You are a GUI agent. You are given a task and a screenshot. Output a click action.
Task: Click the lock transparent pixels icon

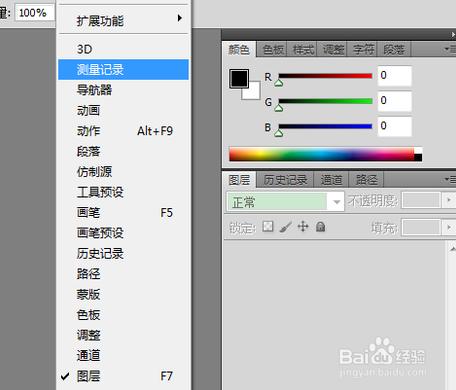tap(268, 227)
